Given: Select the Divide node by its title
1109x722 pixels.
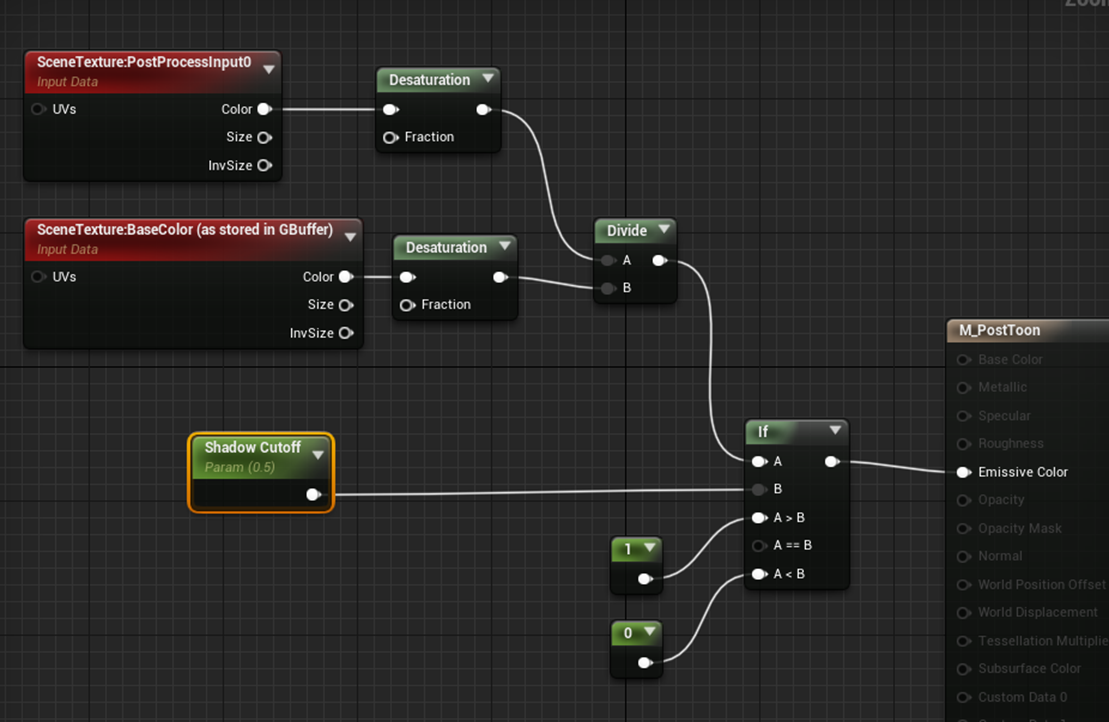Looking at the screenshot, I should point(627,231).
